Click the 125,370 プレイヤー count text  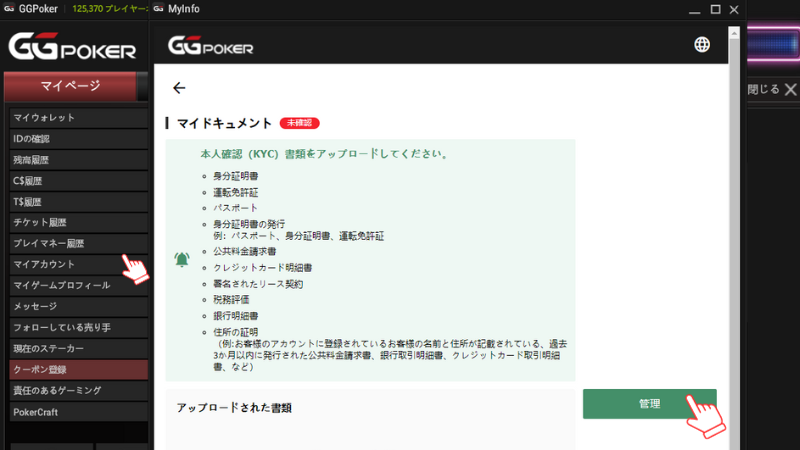coord(110,9)
